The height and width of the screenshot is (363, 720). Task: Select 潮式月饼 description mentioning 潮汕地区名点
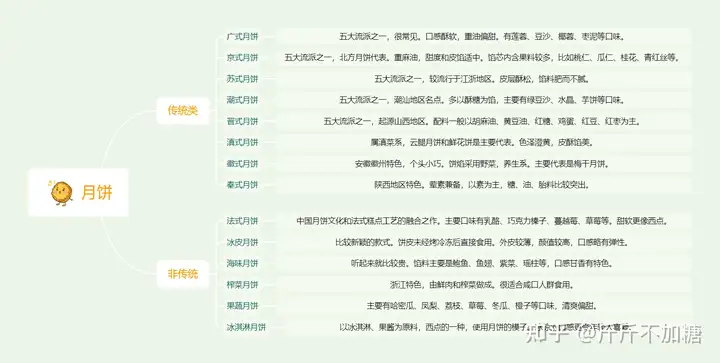point(484,100)
